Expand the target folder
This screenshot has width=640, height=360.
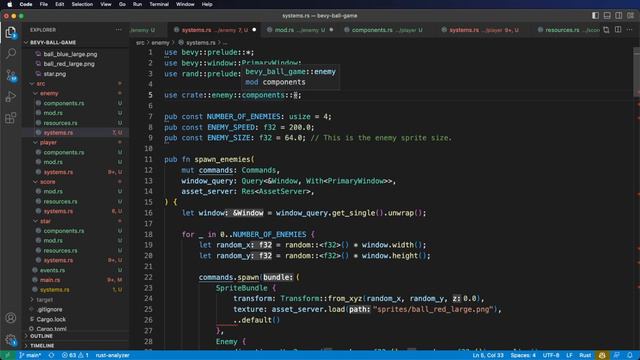click(x=44, y=300)
